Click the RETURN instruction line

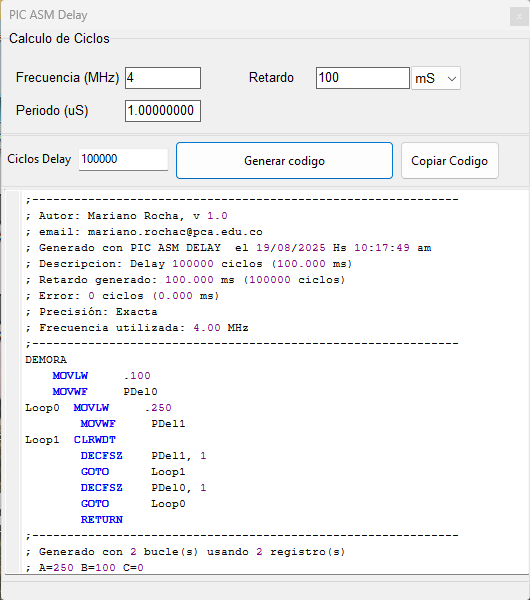[102, 520]
